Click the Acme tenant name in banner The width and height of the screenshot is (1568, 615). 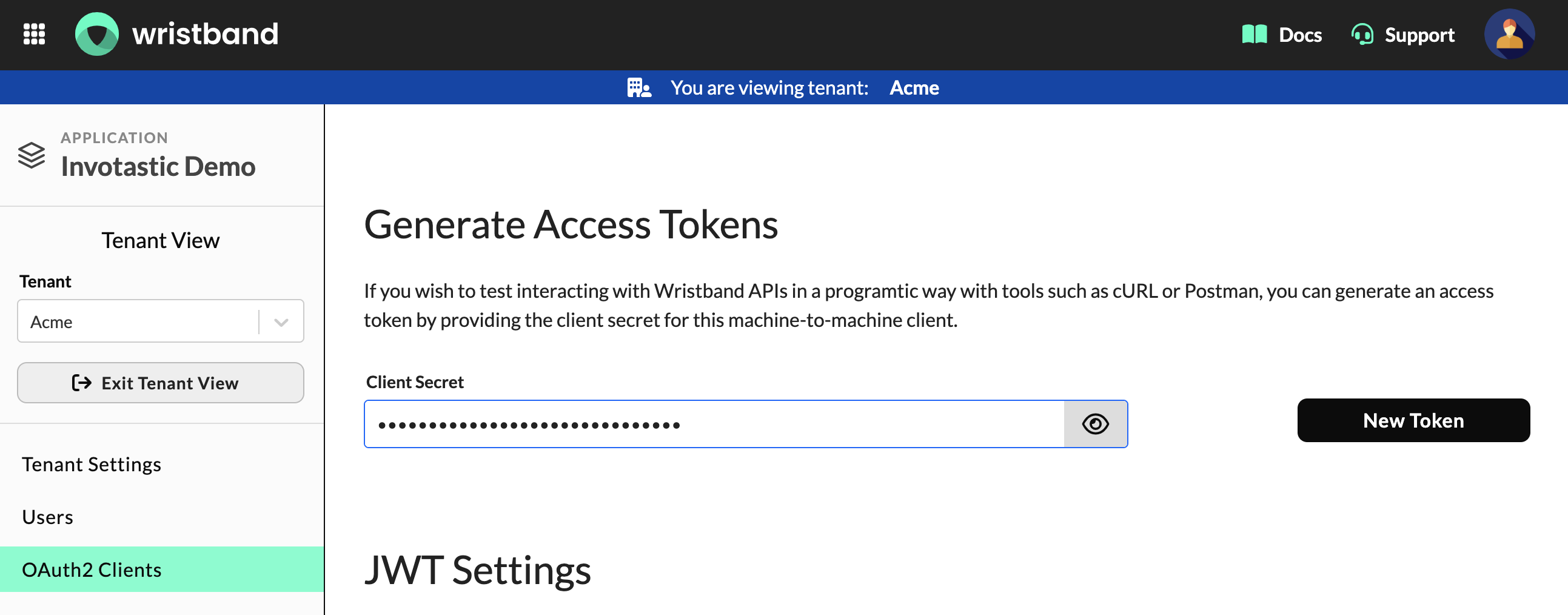(x=914, y=88)
